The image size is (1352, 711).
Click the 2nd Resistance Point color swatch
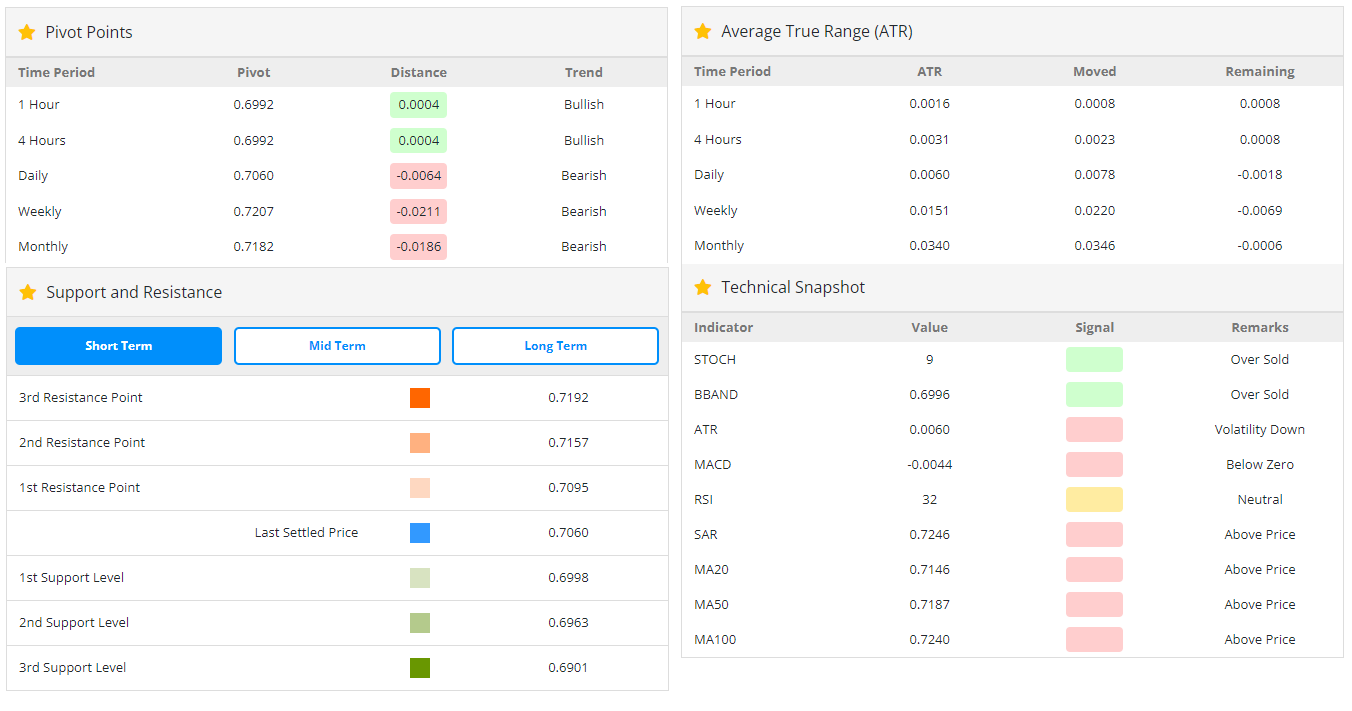420,443
